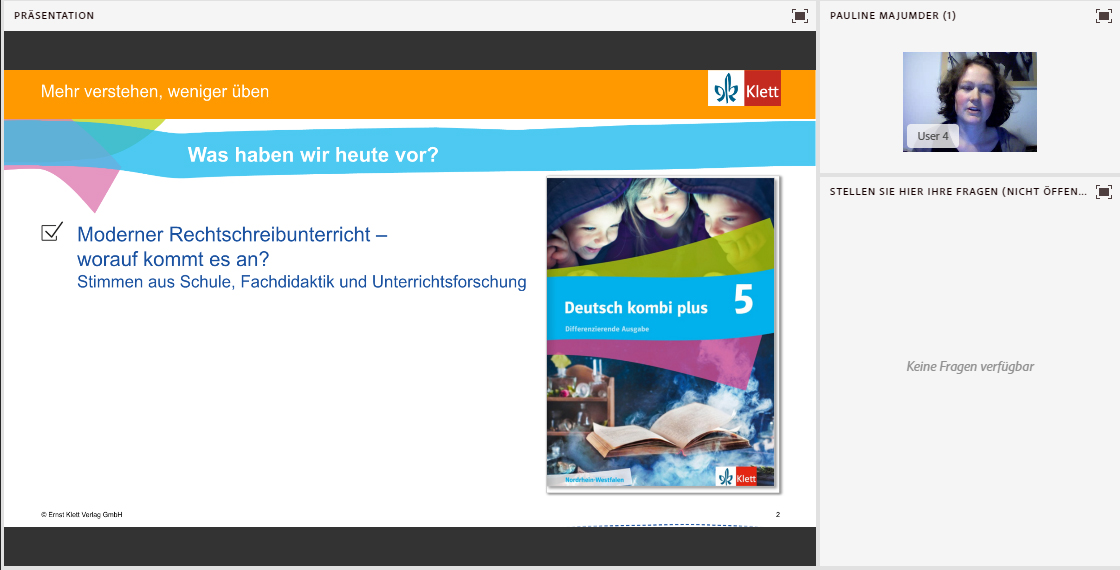Click the STELLEN SIE HIER IHRE FRAGEN title
The image size is (1120, 570).
pos(958,191)
